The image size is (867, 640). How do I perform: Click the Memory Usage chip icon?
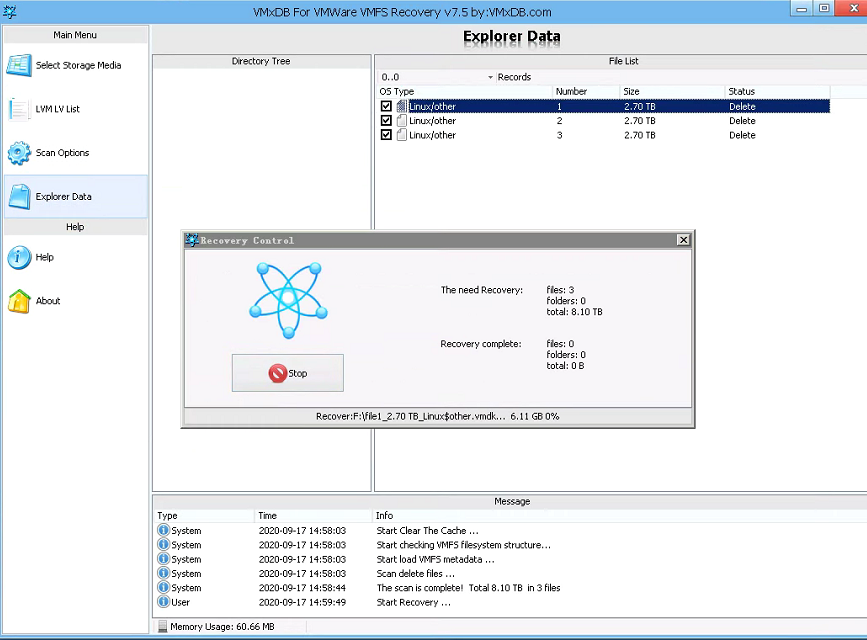tap(162, 627)
